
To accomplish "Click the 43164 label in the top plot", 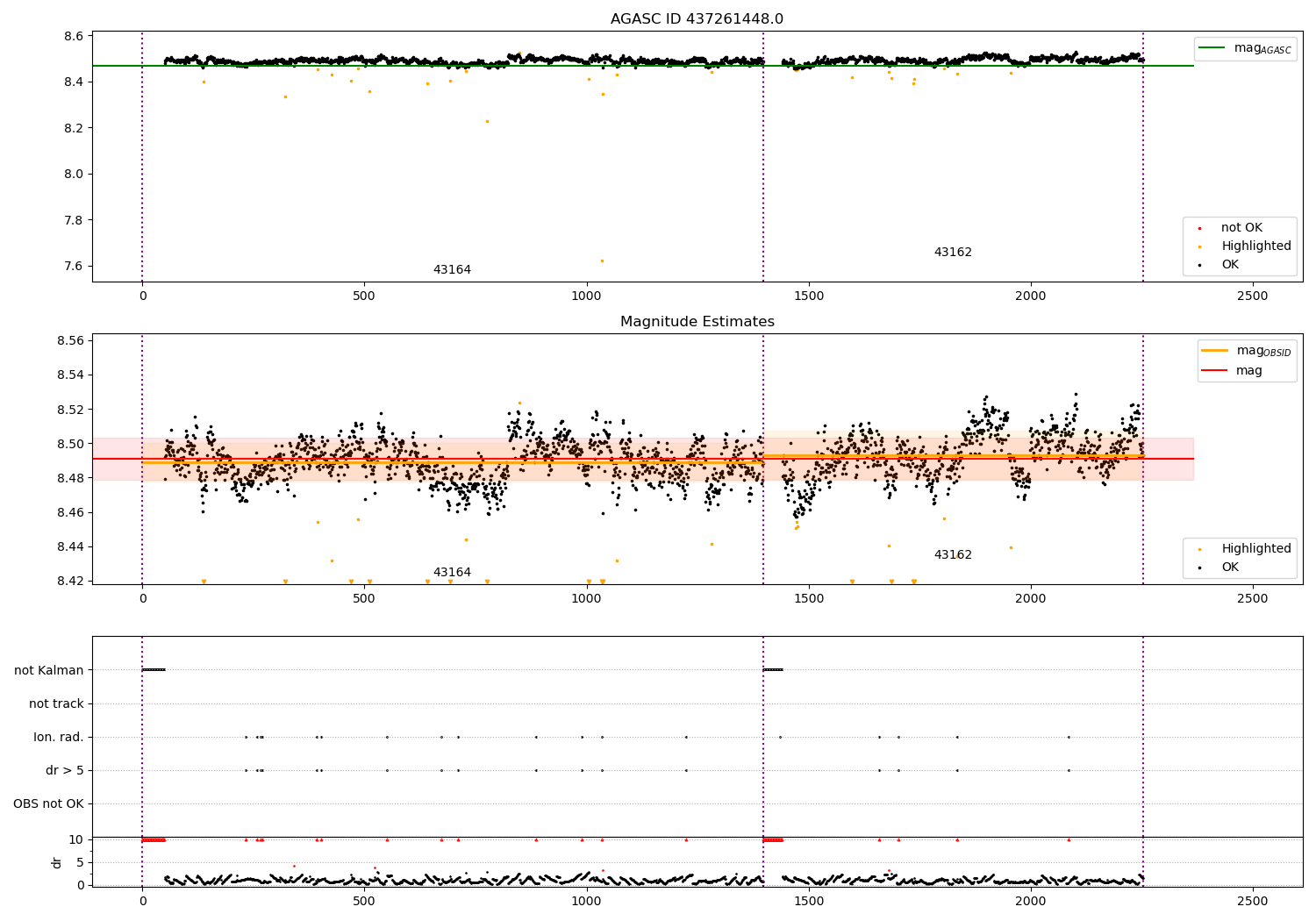I will (x=452, y=270).
